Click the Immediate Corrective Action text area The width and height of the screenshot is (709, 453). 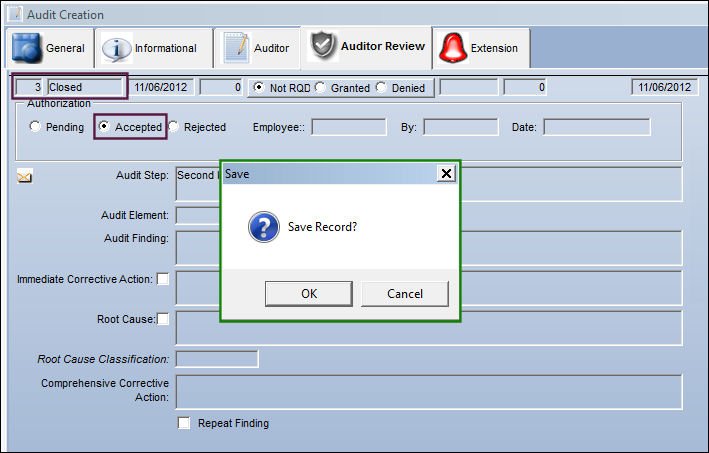[x=429, y=288]
